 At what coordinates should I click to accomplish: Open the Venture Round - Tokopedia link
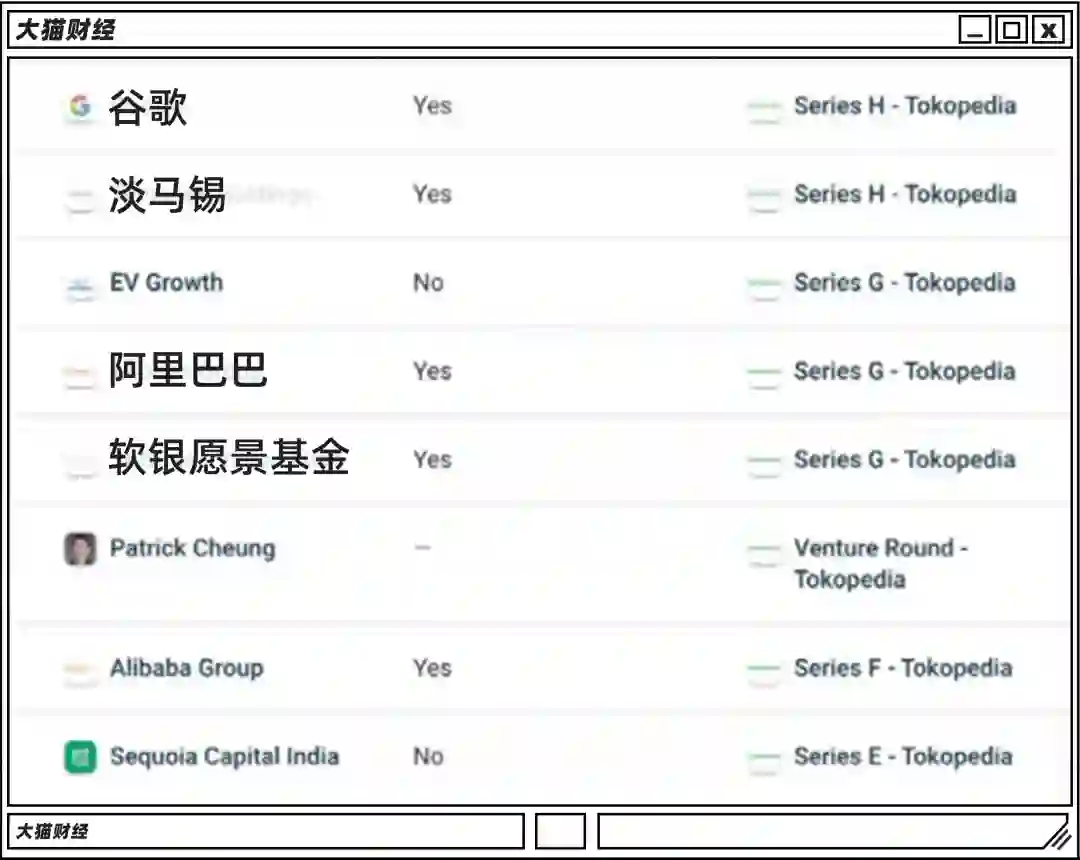point(882,563)
